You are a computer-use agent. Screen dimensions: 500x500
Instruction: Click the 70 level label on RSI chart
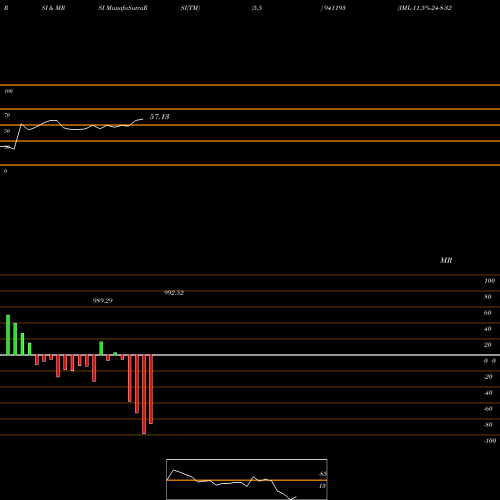(x=7, y=115)
